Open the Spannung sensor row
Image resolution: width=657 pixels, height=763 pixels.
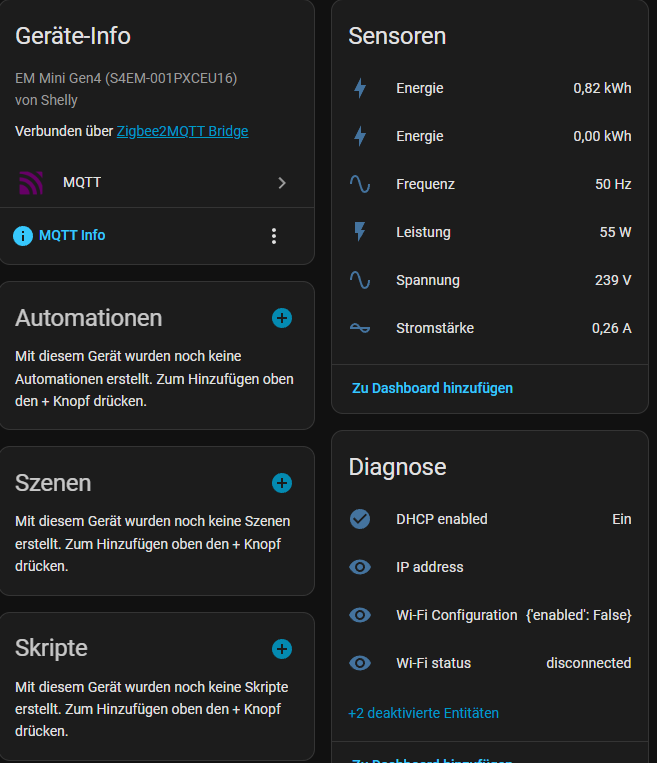coord(490,280)
